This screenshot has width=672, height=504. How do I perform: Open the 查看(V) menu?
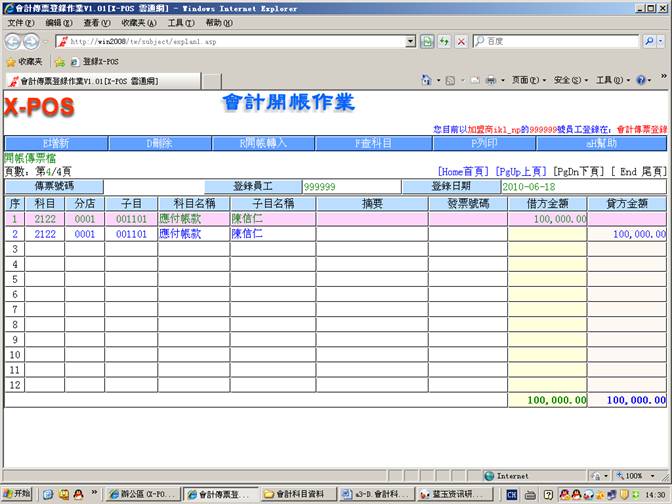click(97, 22)
